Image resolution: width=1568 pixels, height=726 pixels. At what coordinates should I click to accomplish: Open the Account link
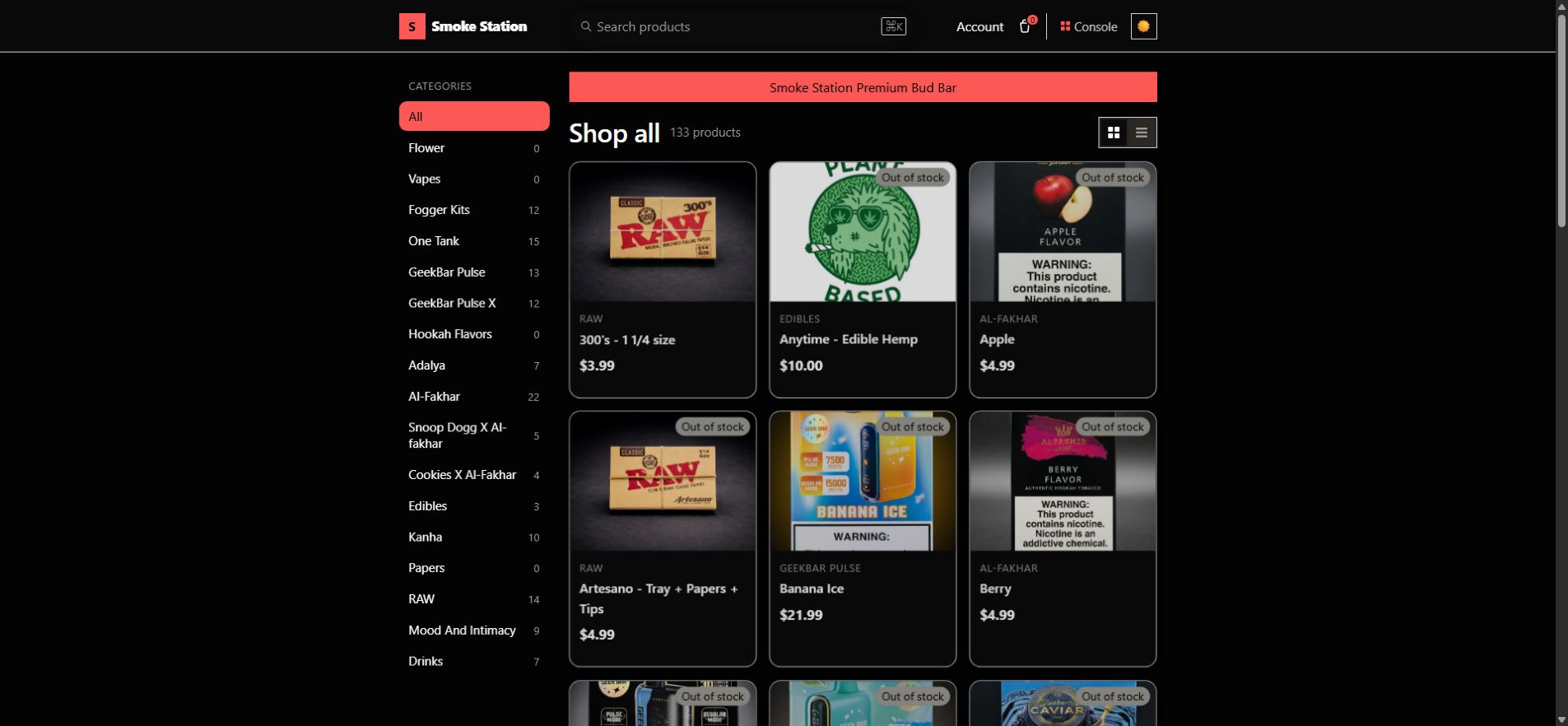[x=979, y=26]
